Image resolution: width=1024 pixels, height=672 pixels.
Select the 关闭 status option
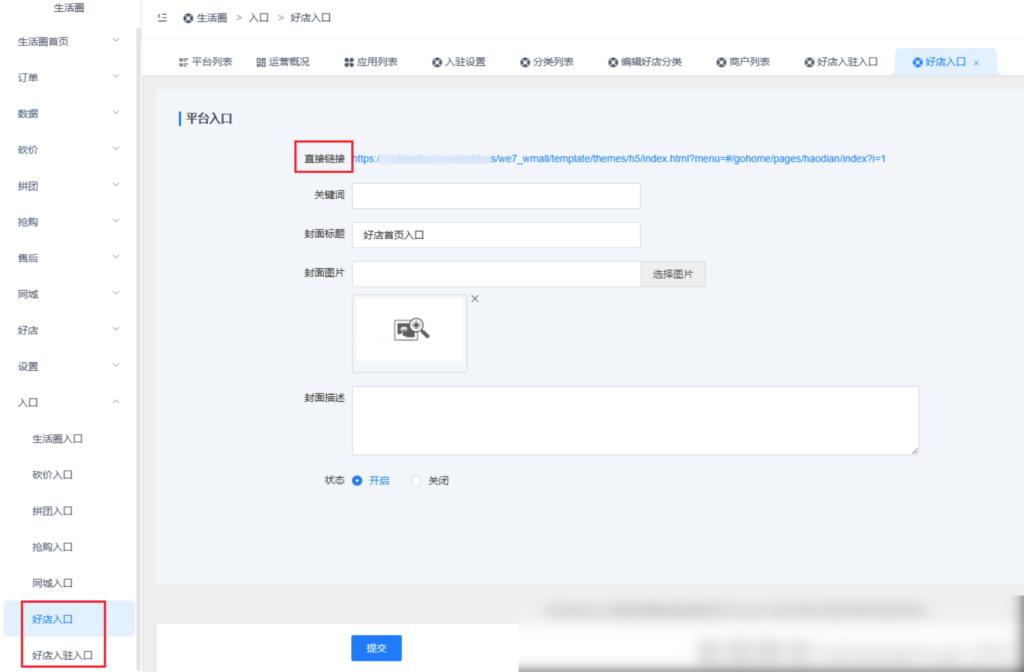[415, 480]
